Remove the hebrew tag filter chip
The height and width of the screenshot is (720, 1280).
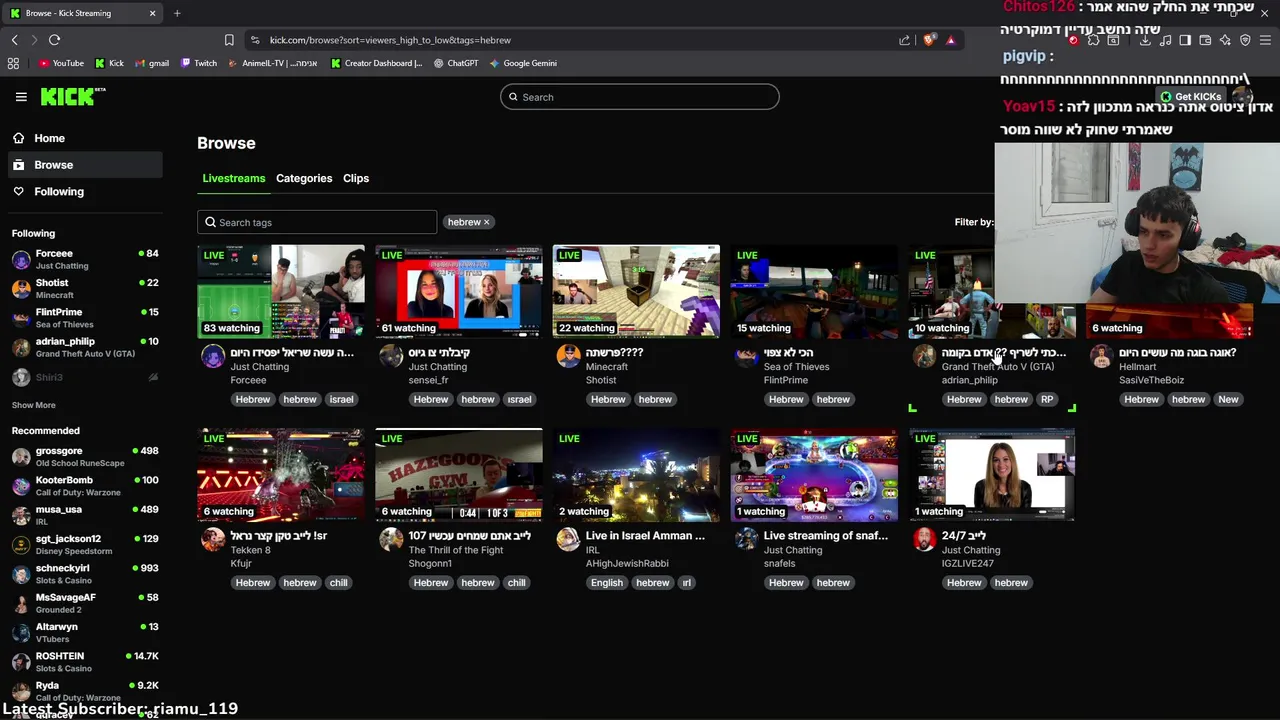487,222
